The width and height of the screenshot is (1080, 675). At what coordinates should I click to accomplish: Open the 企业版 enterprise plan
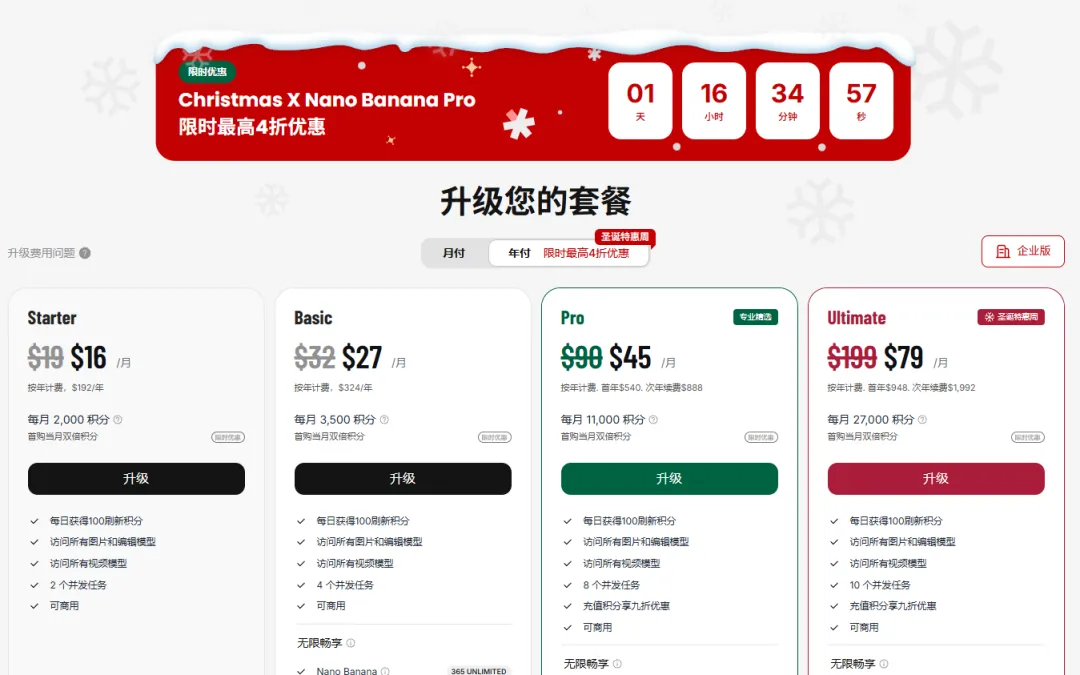(x=1023, y=251)
